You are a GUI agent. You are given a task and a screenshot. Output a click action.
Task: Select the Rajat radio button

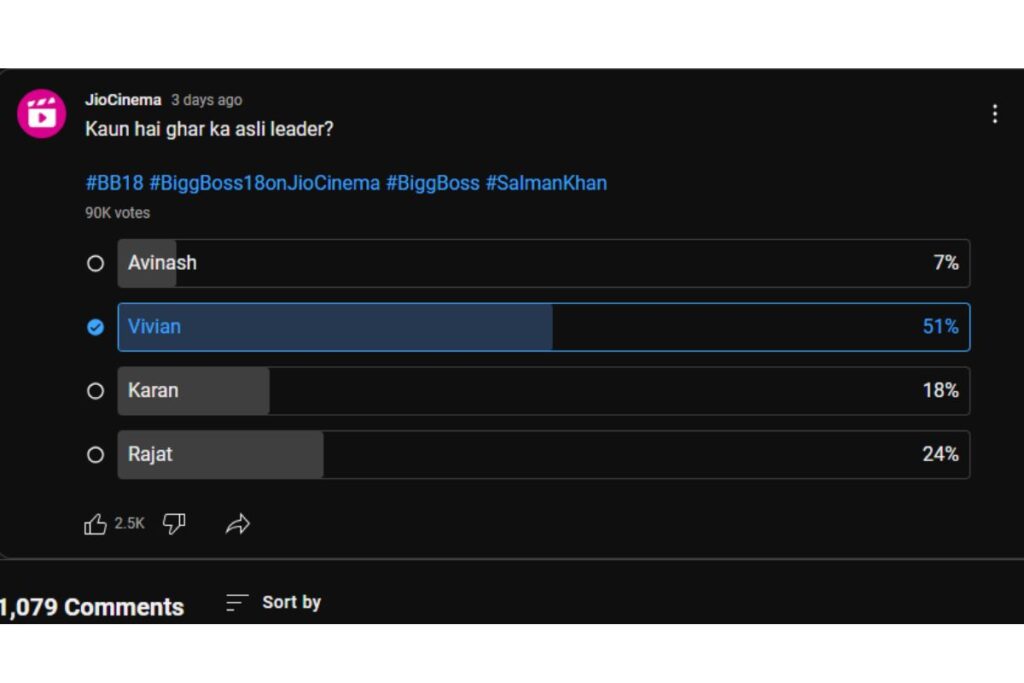[x=95, y=454]
